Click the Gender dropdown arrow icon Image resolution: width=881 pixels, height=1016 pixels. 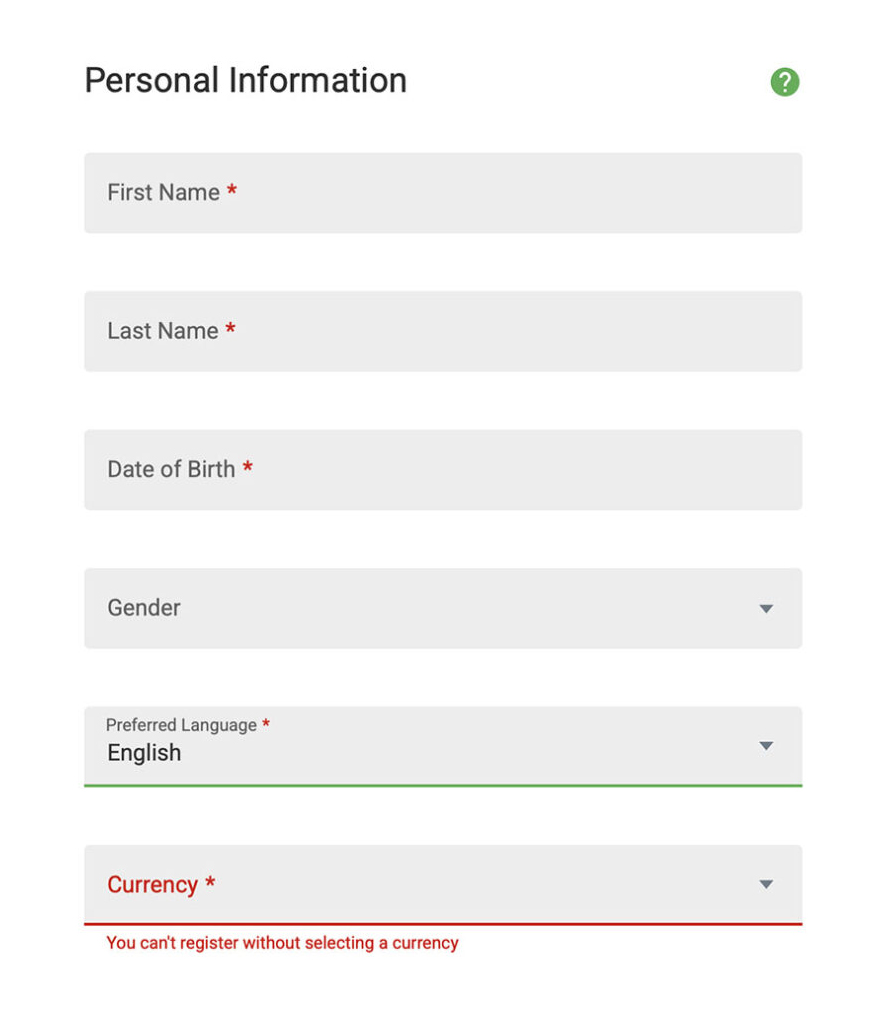[766, 608]
